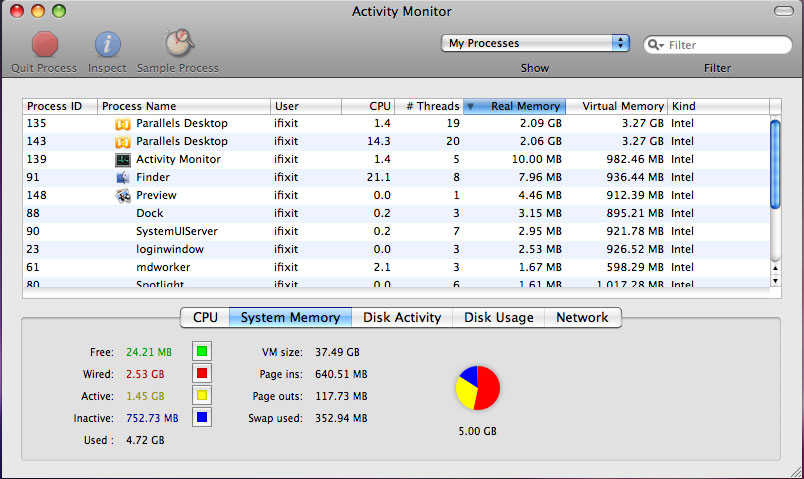Switch to the CPU tab
804x479 pixels.
205,317
